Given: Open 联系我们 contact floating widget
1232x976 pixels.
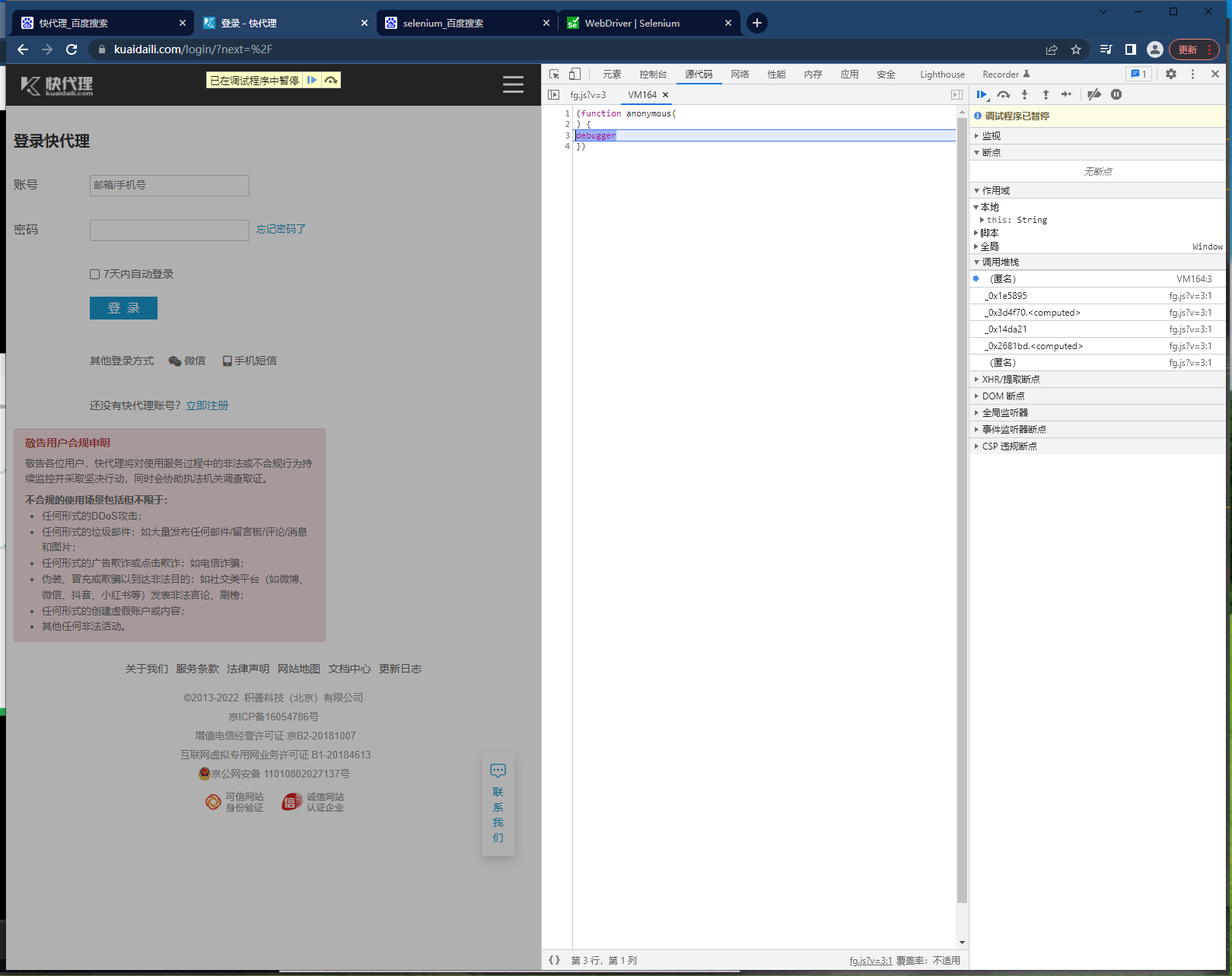Looking at the screenshot, I should point(498,804).
